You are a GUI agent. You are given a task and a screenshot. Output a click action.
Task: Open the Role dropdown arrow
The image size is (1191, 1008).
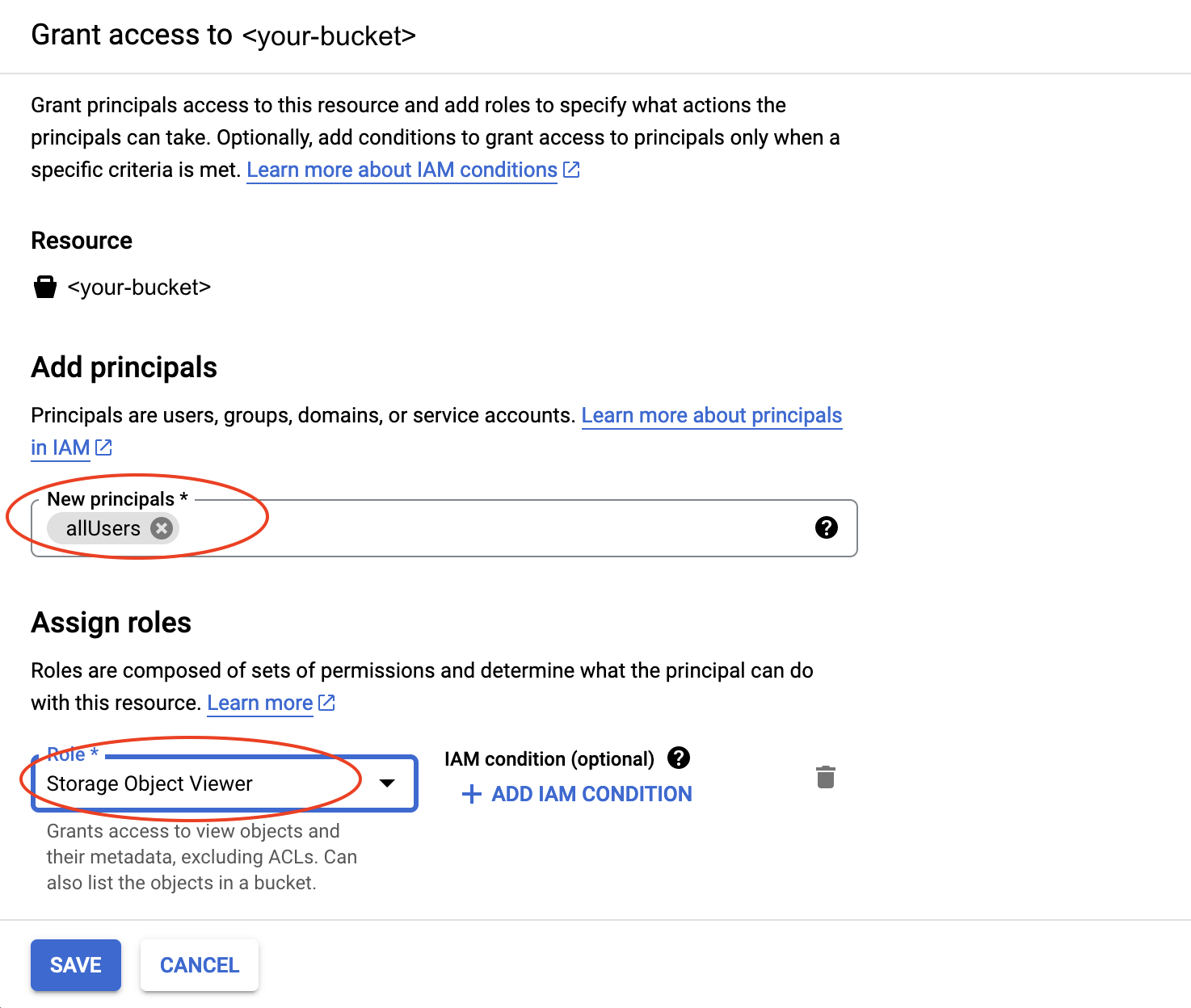(387, 783)
